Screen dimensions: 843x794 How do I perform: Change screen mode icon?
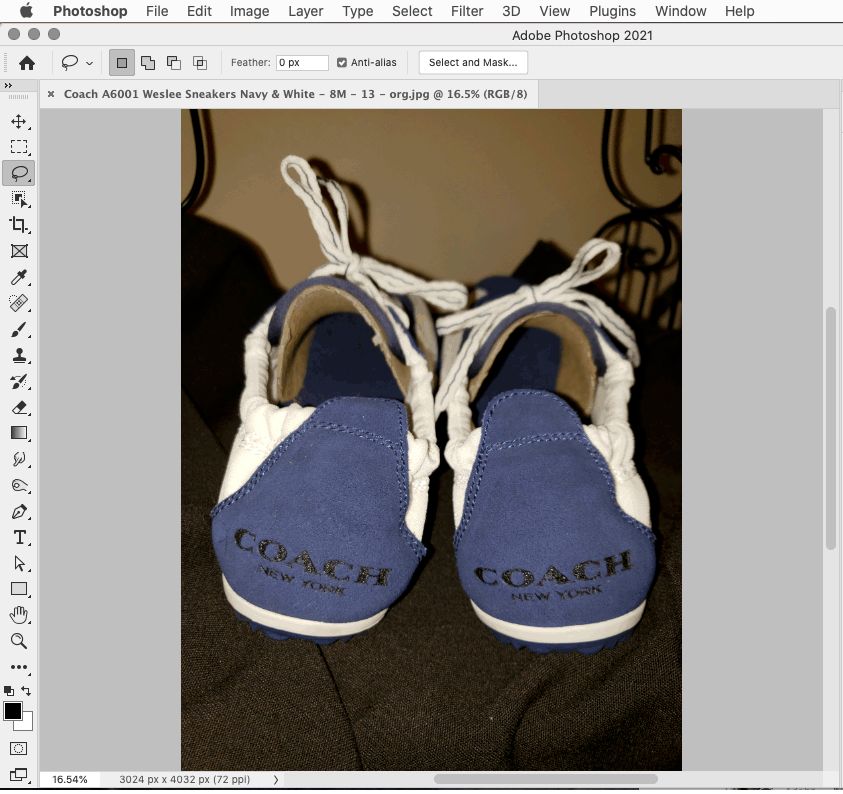tap(18, 774)
